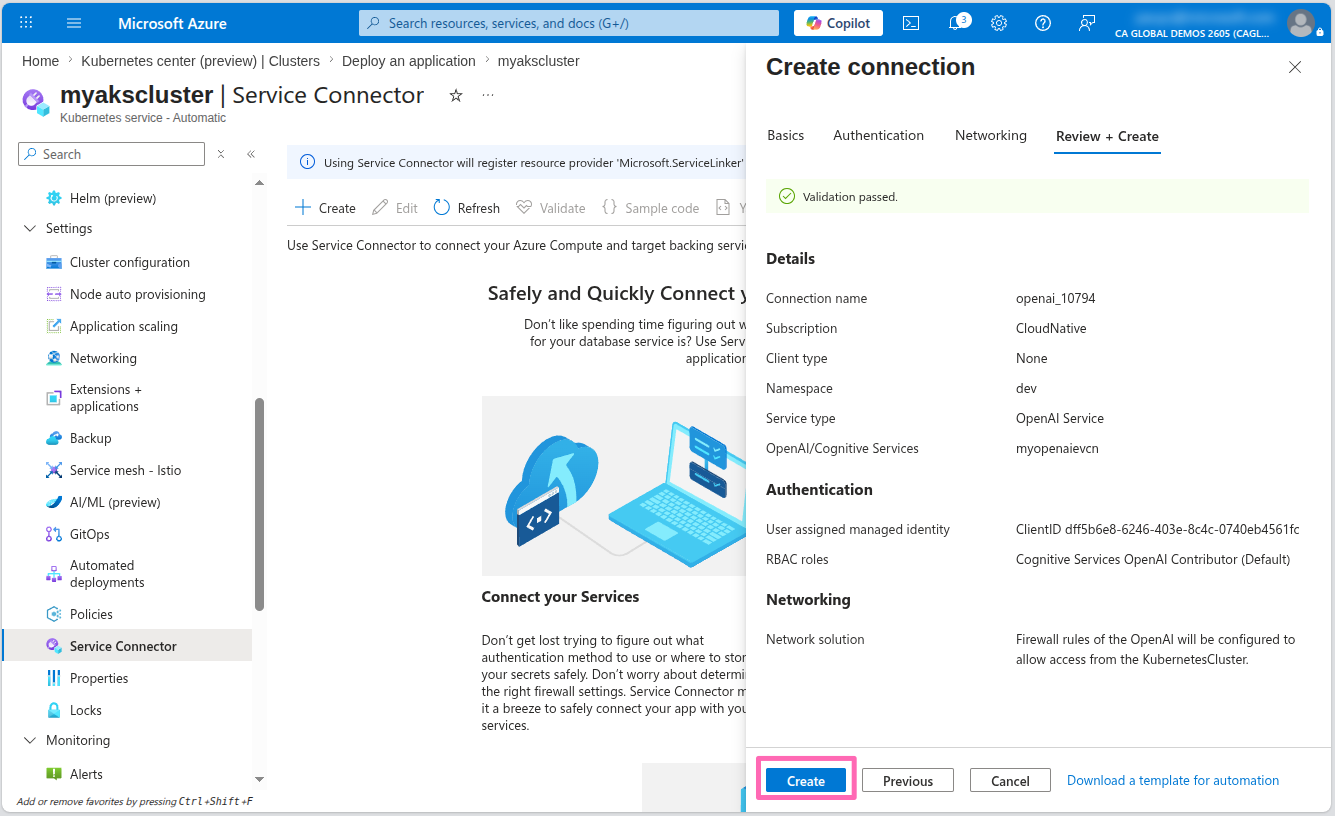Click the Create command in the toolbar

click(x=325, y=208)
